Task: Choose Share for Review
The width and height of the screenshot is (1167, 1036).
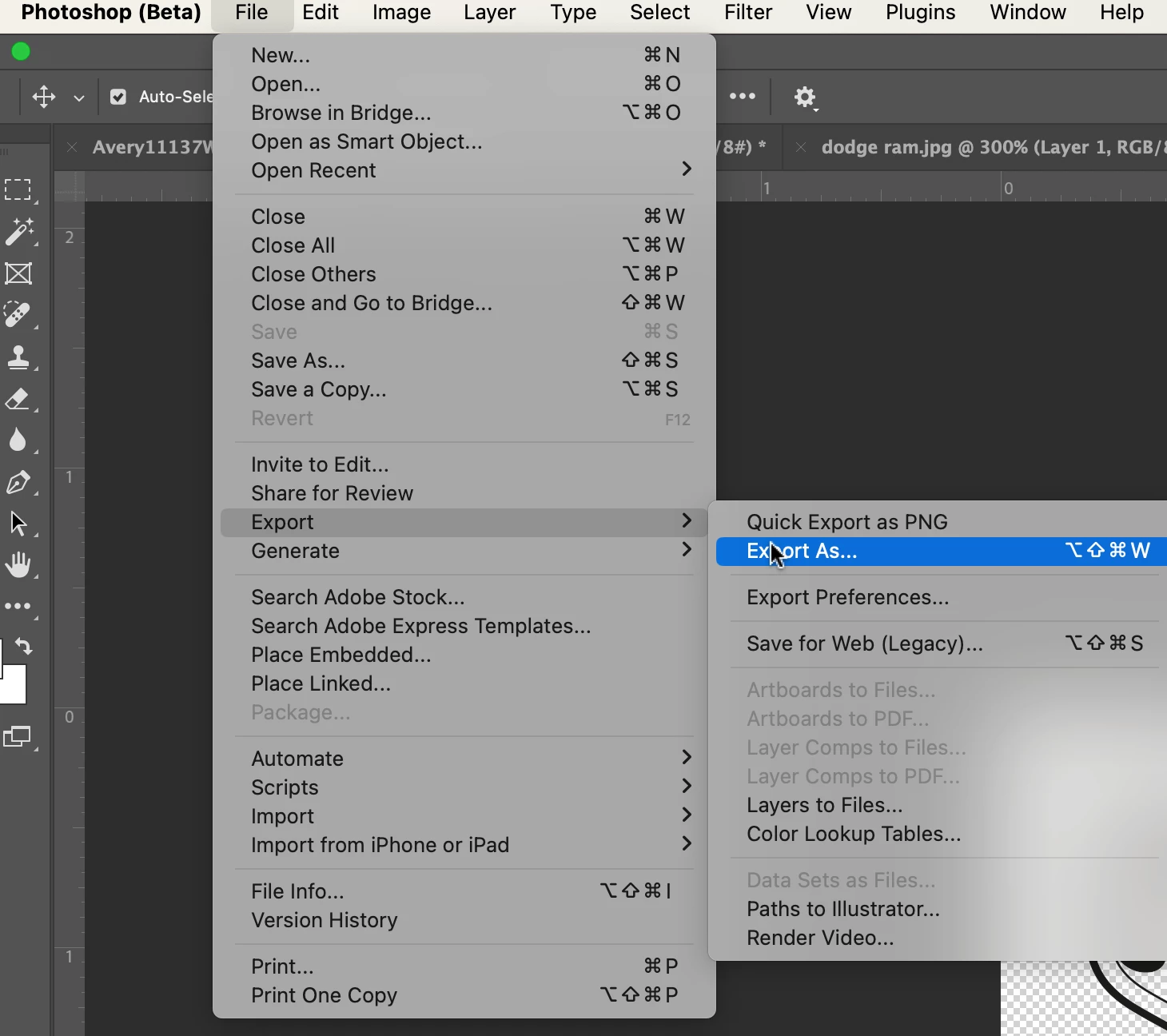Action: coord(464,493)
